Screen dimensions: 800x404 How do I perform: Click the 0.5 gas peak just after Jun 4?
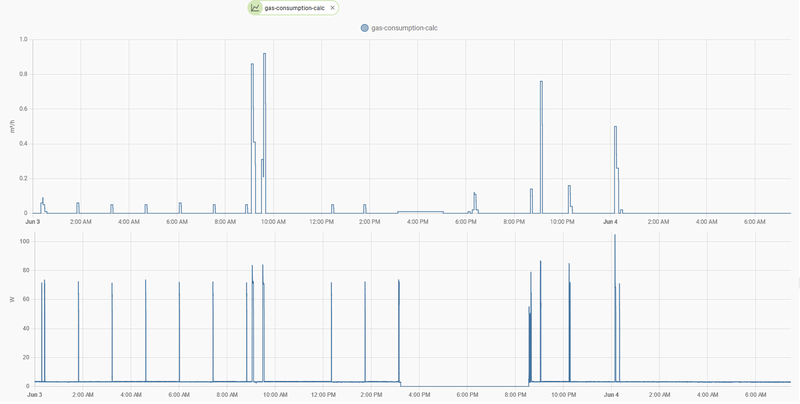(x=615, y=127)
